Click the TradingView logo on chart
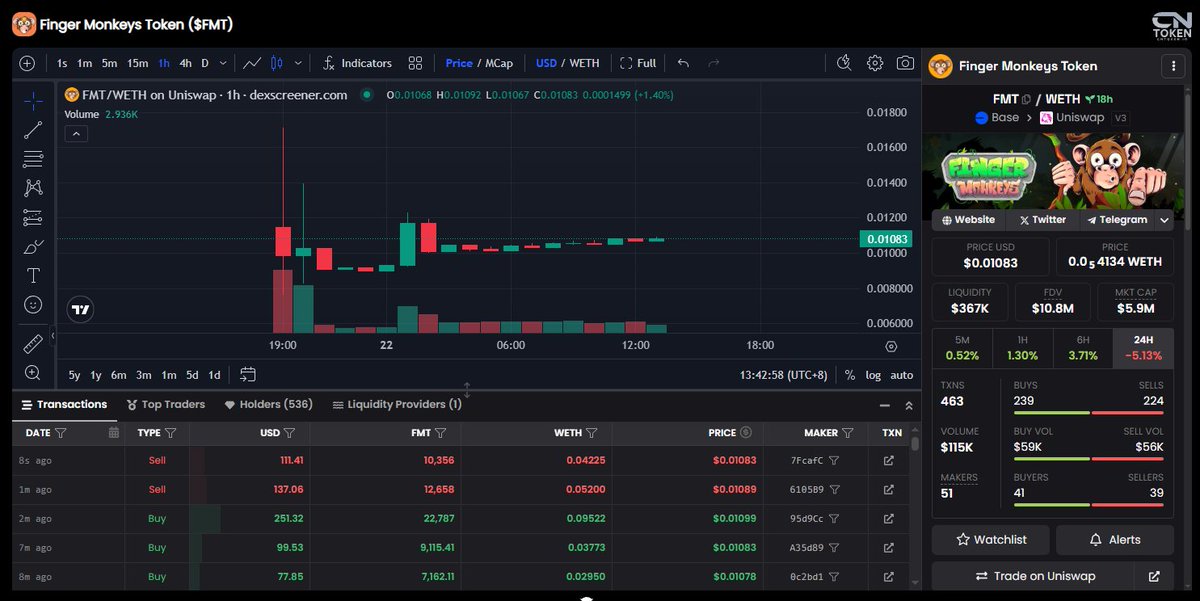 [81, 310]
